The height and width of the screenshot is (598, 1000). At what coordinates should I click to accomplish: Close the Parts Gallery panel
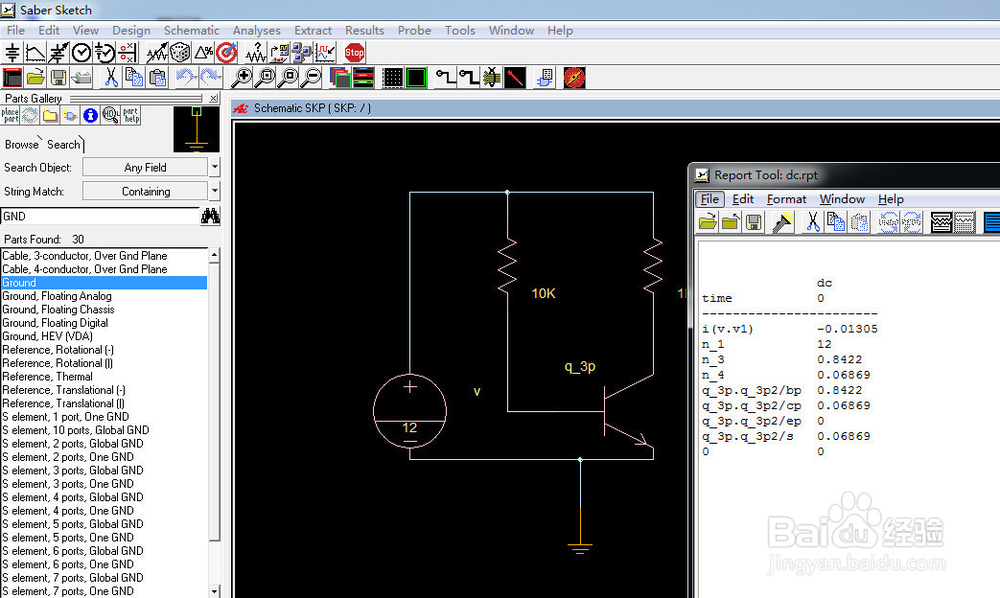[214, 98]
